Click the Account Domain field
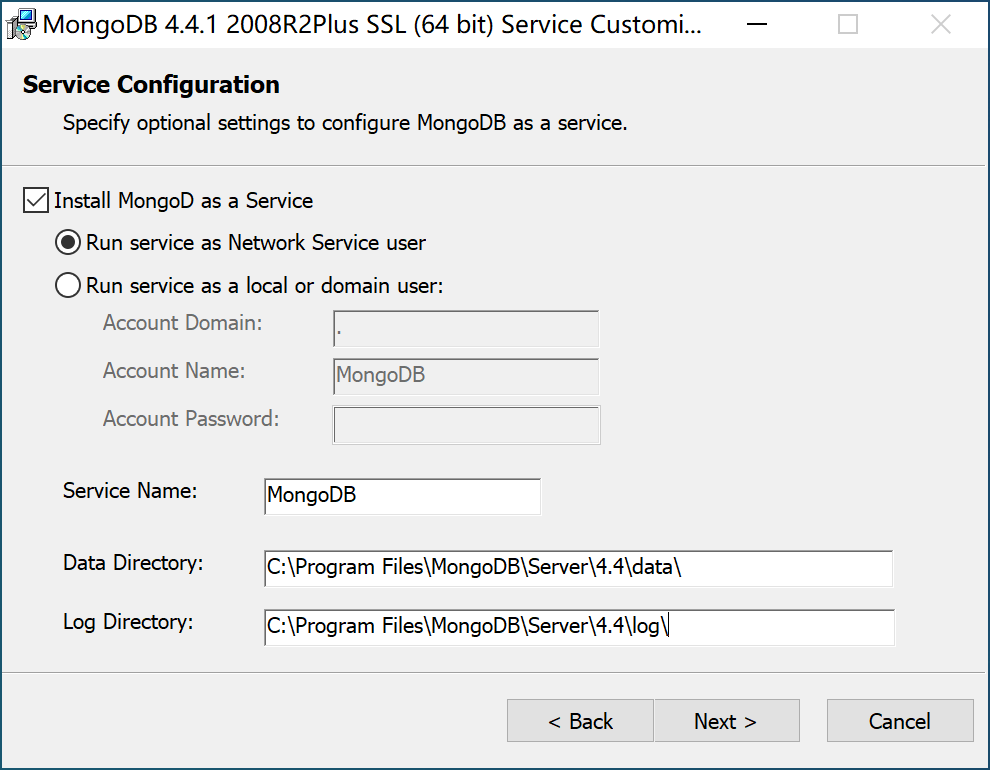Image resolution: width=990 pixels, height=770 pixels. pyautogui.click(x=466, y=328)
